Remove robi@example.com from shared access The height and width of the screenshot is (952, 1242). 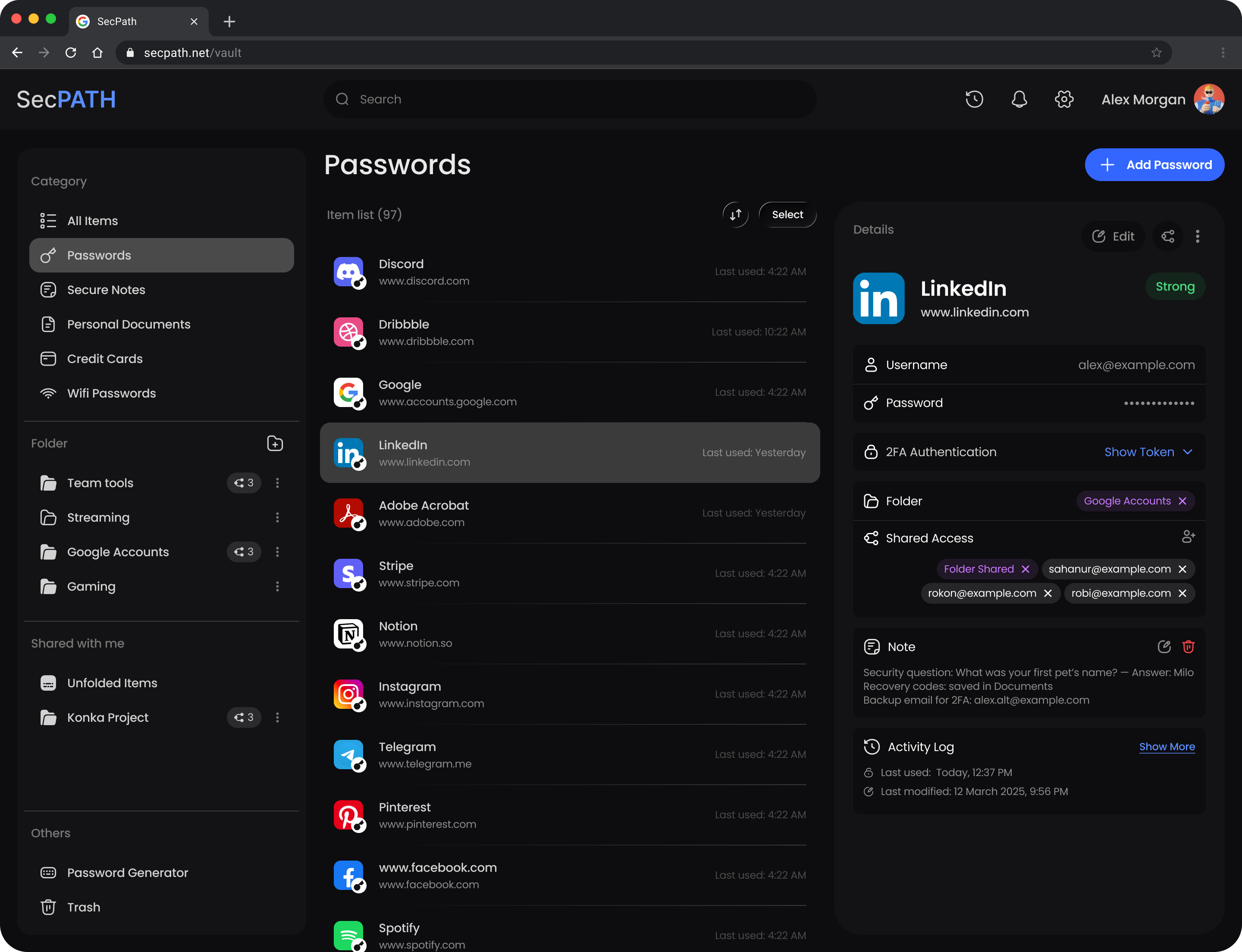(x=1182, y=593)
